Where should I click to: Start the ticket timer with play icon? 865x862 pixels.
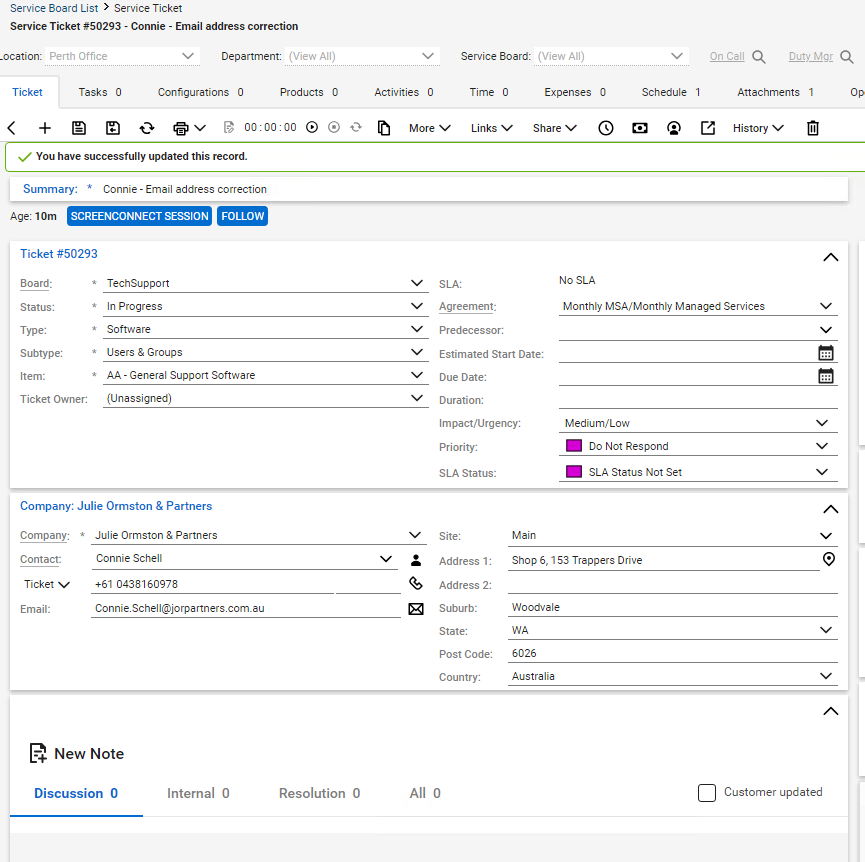[x=312, y=127]
